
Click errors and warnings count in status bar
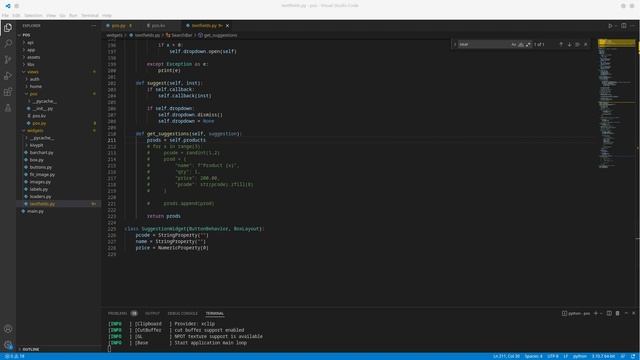pyautogui.click(x=14, y=356)
